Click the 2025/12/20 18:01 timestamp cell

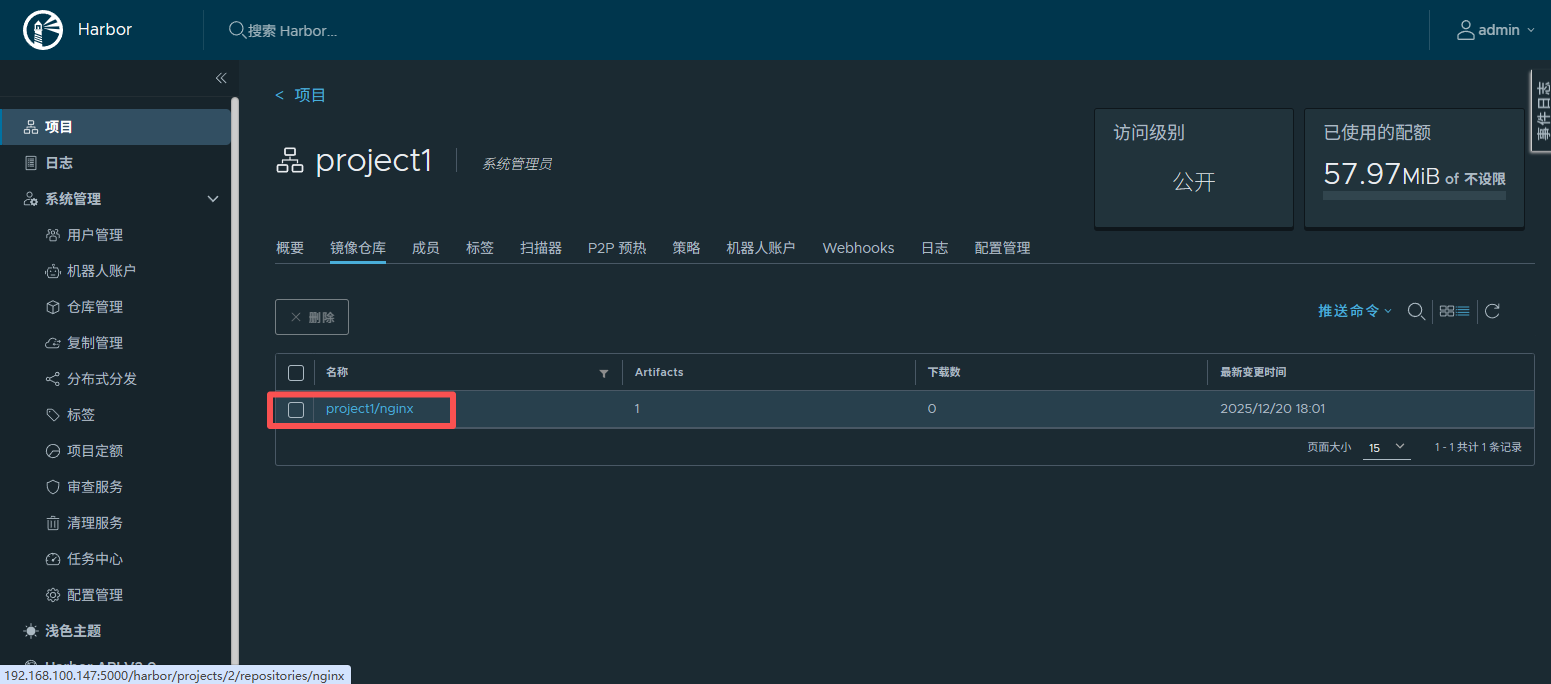[1273, 409]
